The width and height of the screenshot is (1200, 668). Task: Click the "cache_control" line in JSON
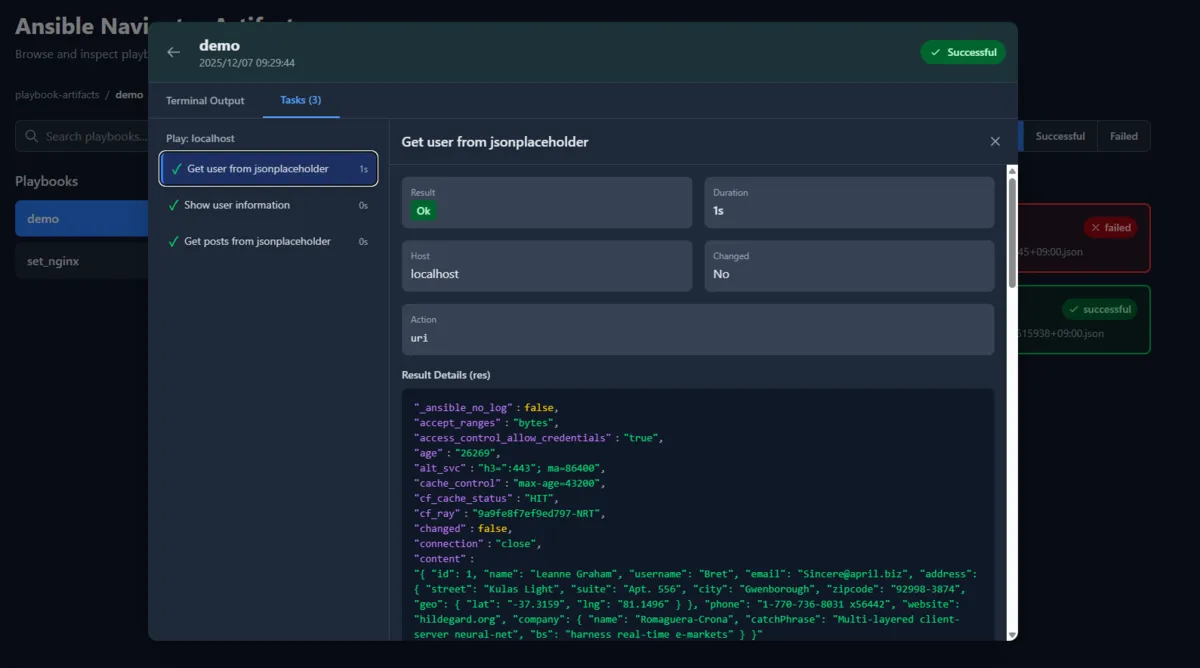510,483
